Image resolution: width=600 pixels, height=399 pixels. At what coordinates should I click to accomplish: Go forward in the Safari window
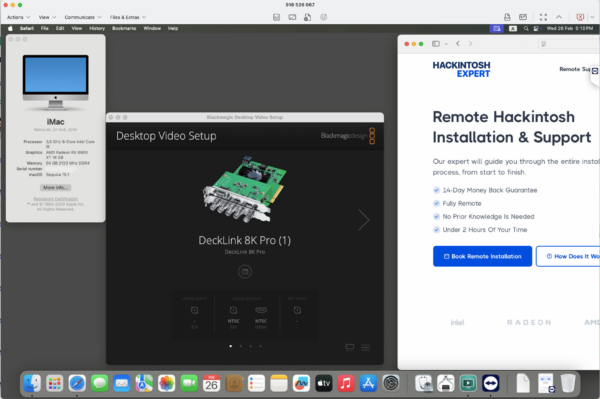pyautogui.click(x=470, y=44)
